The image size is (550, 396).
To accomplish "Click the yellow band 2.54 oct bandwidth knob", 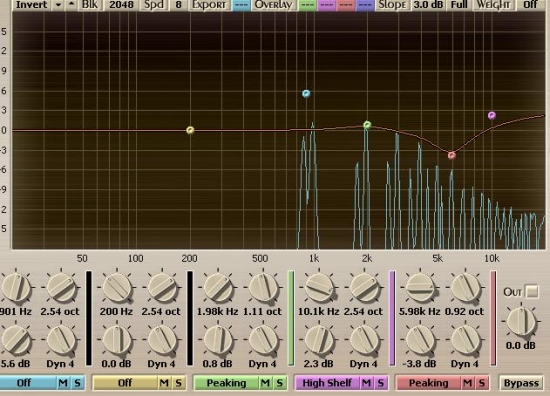I will (x=162, y=288).
